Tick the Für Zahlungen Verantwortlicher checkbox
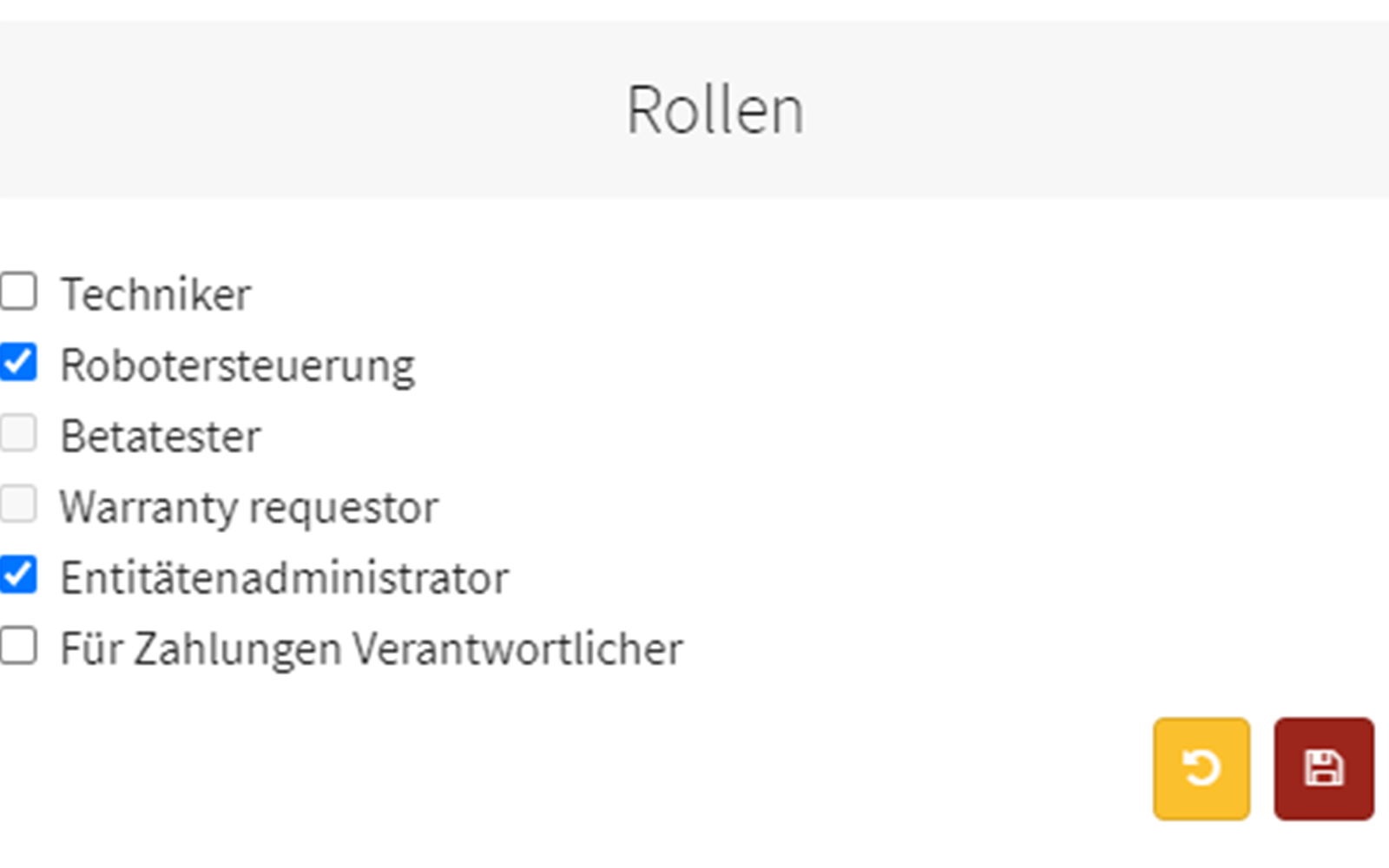This screenshot has height=868, width=1389. [x=18, y=647]
